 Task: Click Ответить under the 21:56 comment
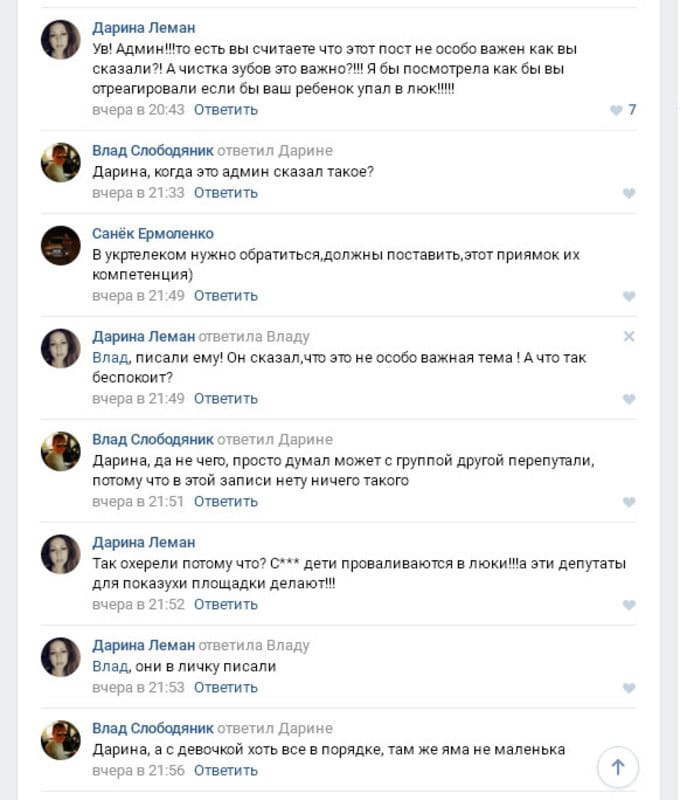(226, 771)
